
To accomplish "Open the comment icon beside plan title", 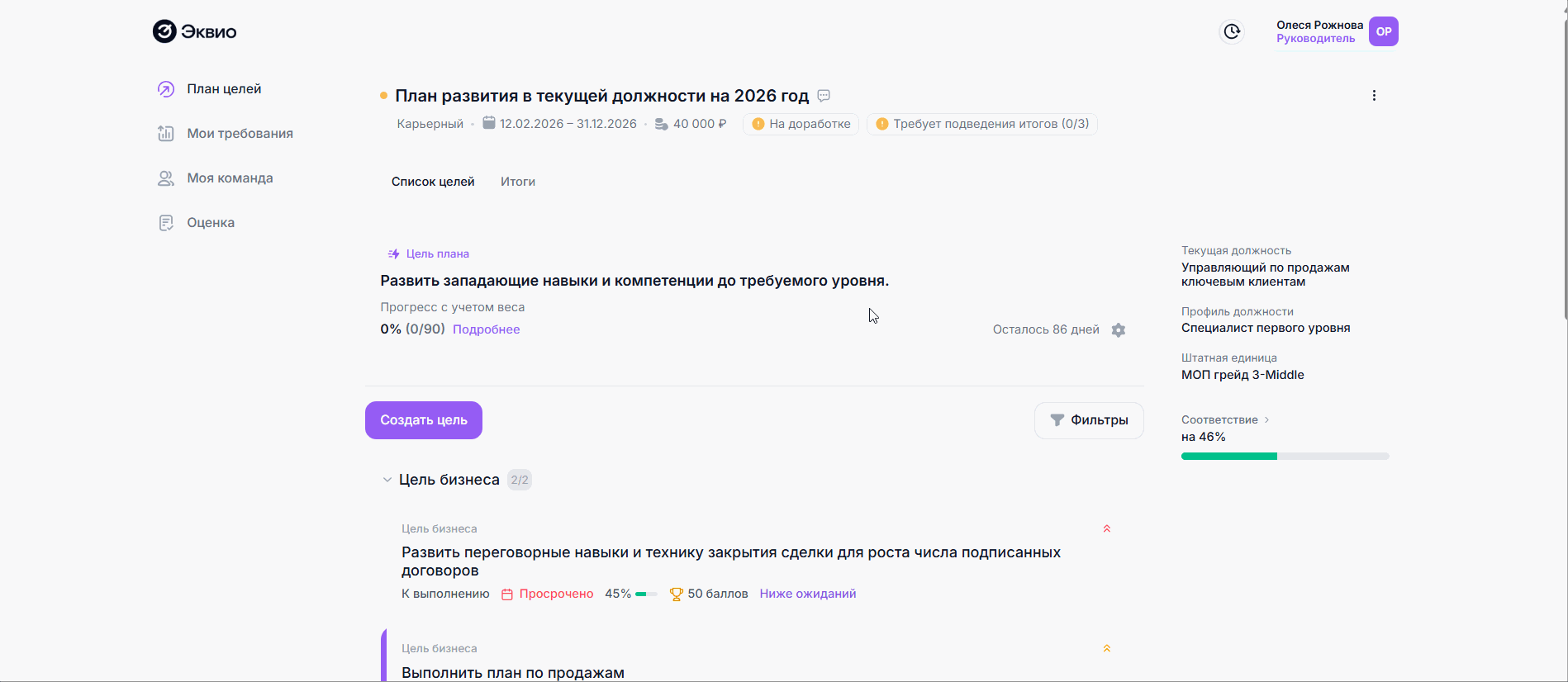I will 824,96.
